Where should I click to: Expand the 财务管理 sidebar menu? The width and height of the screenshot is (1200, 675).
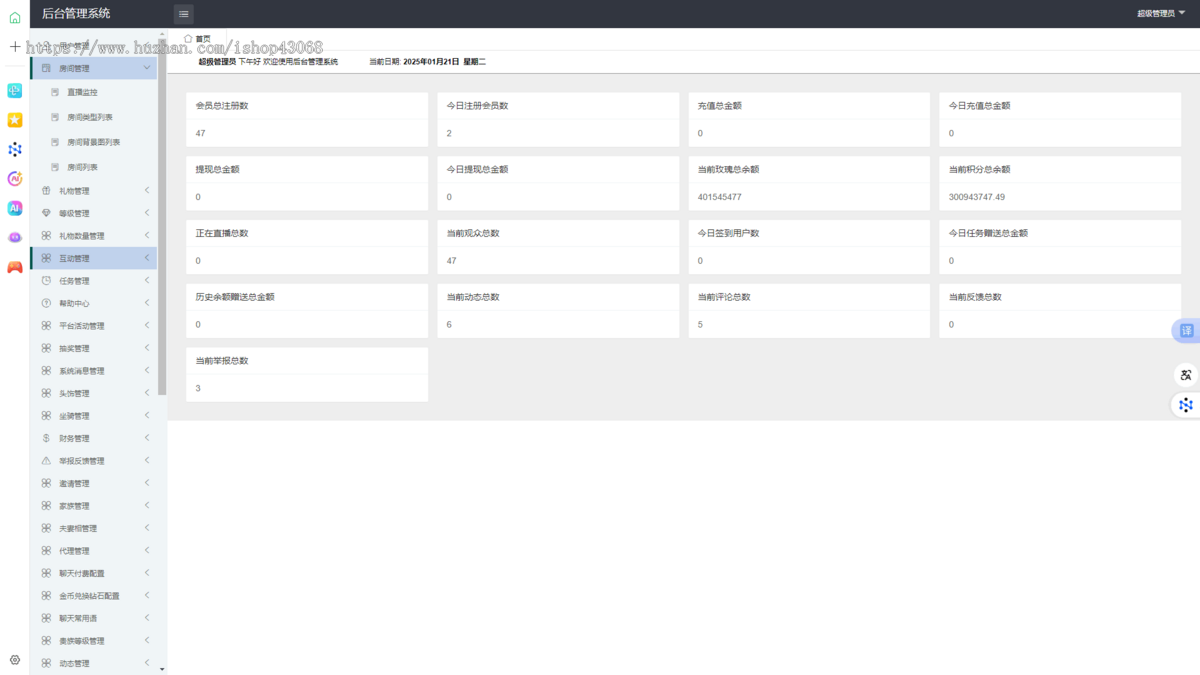[x=93, y=438]
